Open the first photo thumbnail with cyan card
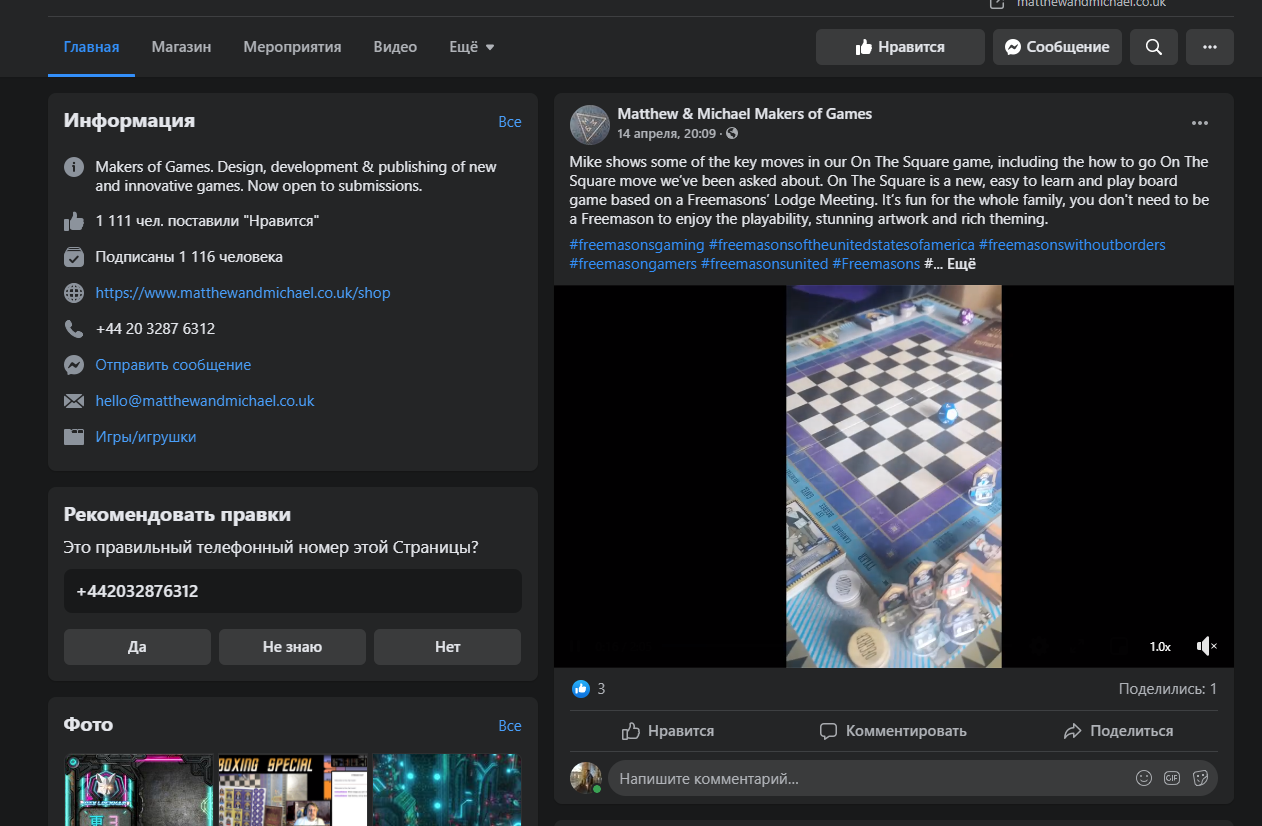 [x=139, y=790]
